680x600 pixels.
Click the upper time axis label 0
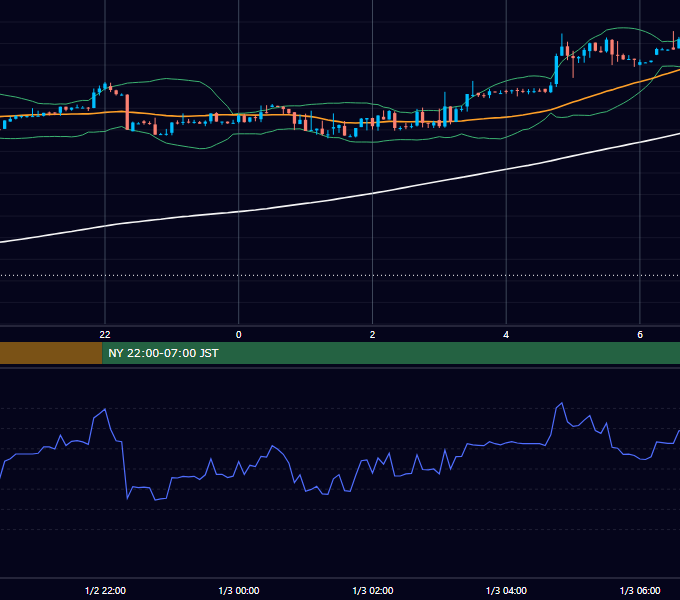click(x=239, y=335)
